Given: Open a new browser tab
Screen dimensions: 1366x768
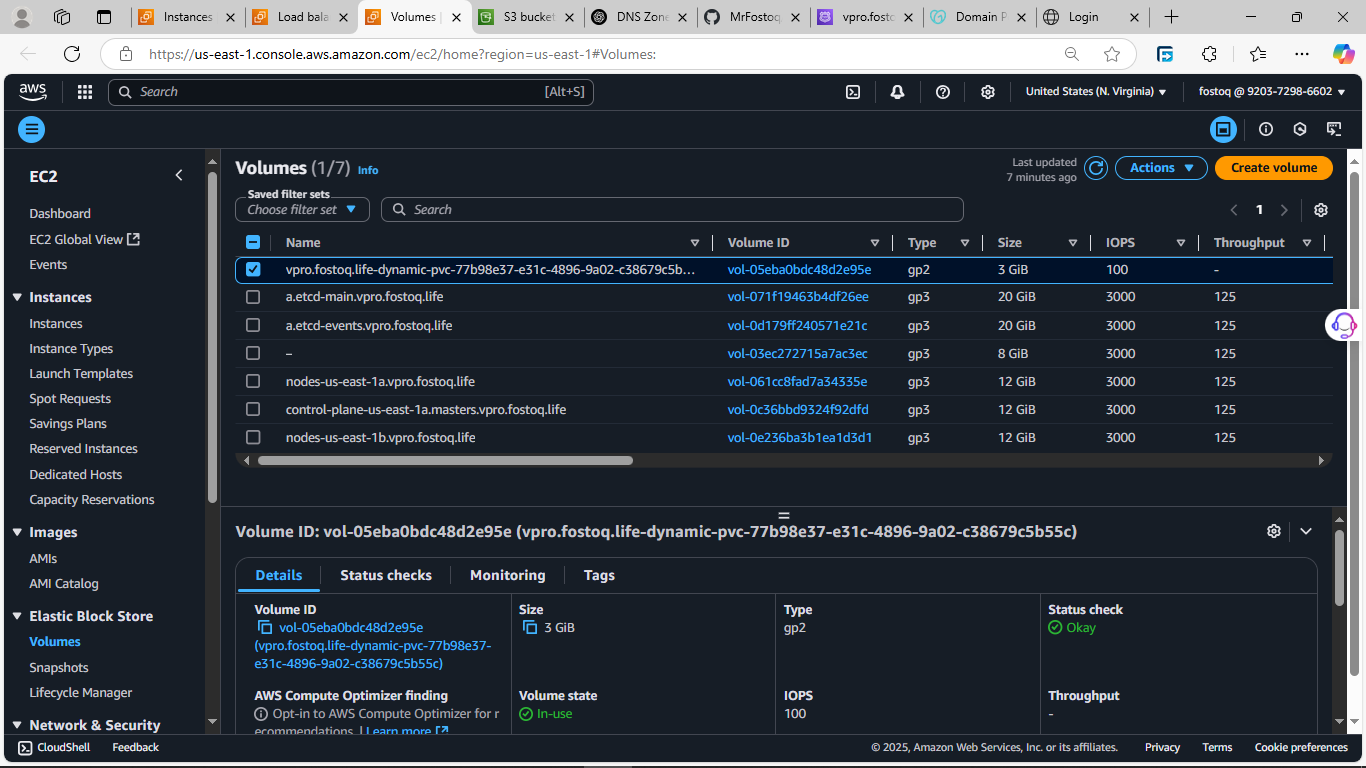Looking at the screenshot, I should [x=1172, y=17].
